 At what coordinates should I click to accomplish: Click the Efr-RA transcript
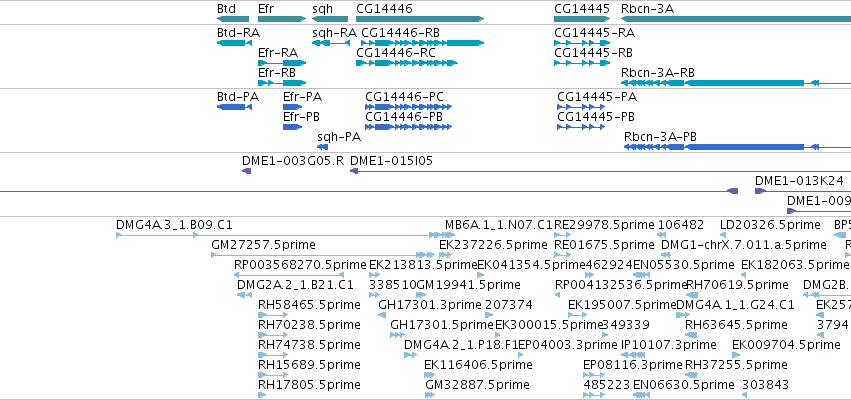coord(282,63)
